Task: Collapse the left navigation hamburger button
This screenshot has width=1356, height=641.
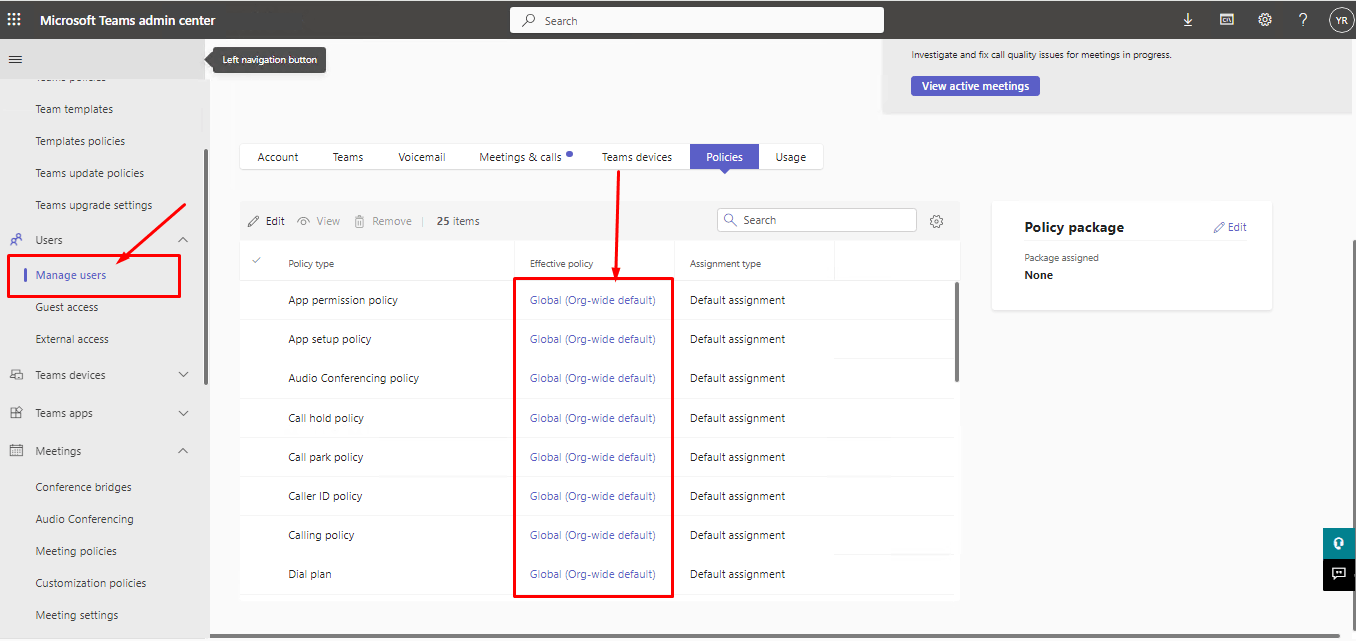Action: [x=15, y=60]
